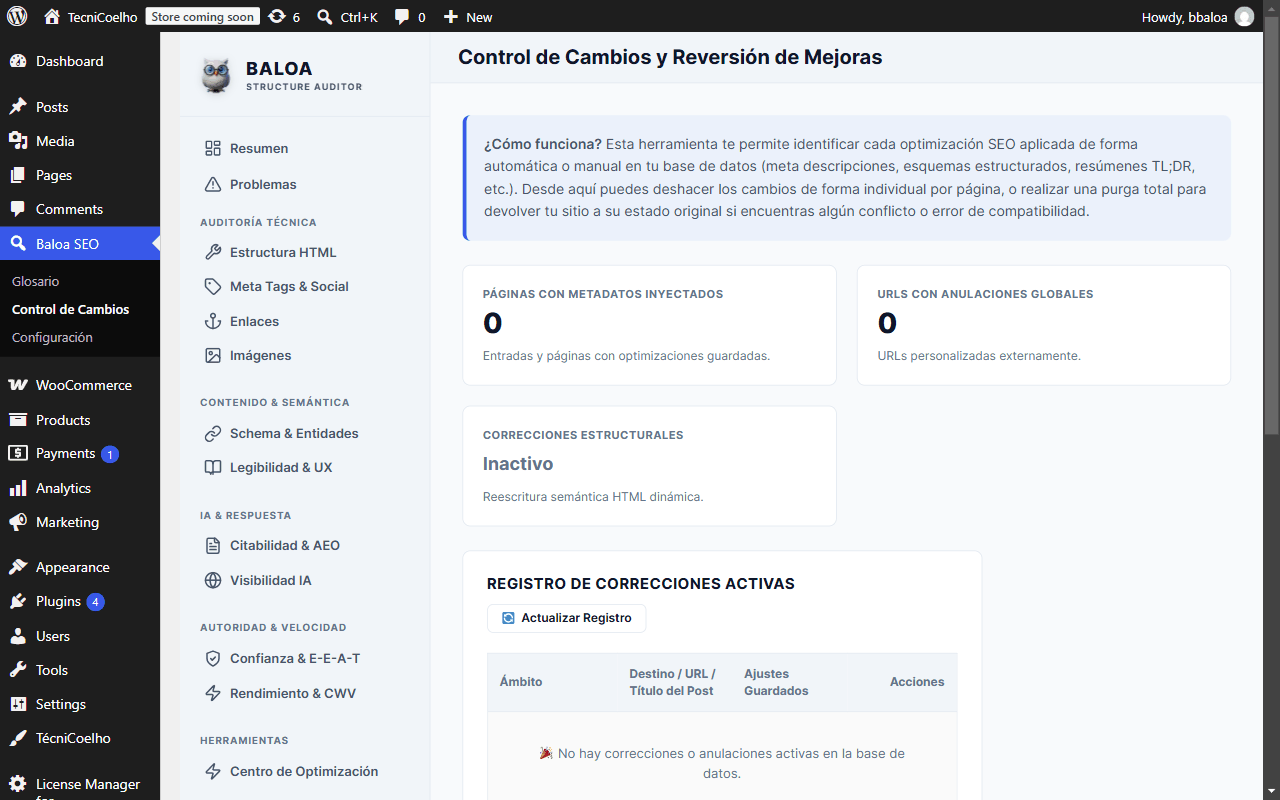Image resolution: width=1280 pixels, height=800 pixels.
Task: Select the Baloa SEO menu item
Action: click(80, 243)
